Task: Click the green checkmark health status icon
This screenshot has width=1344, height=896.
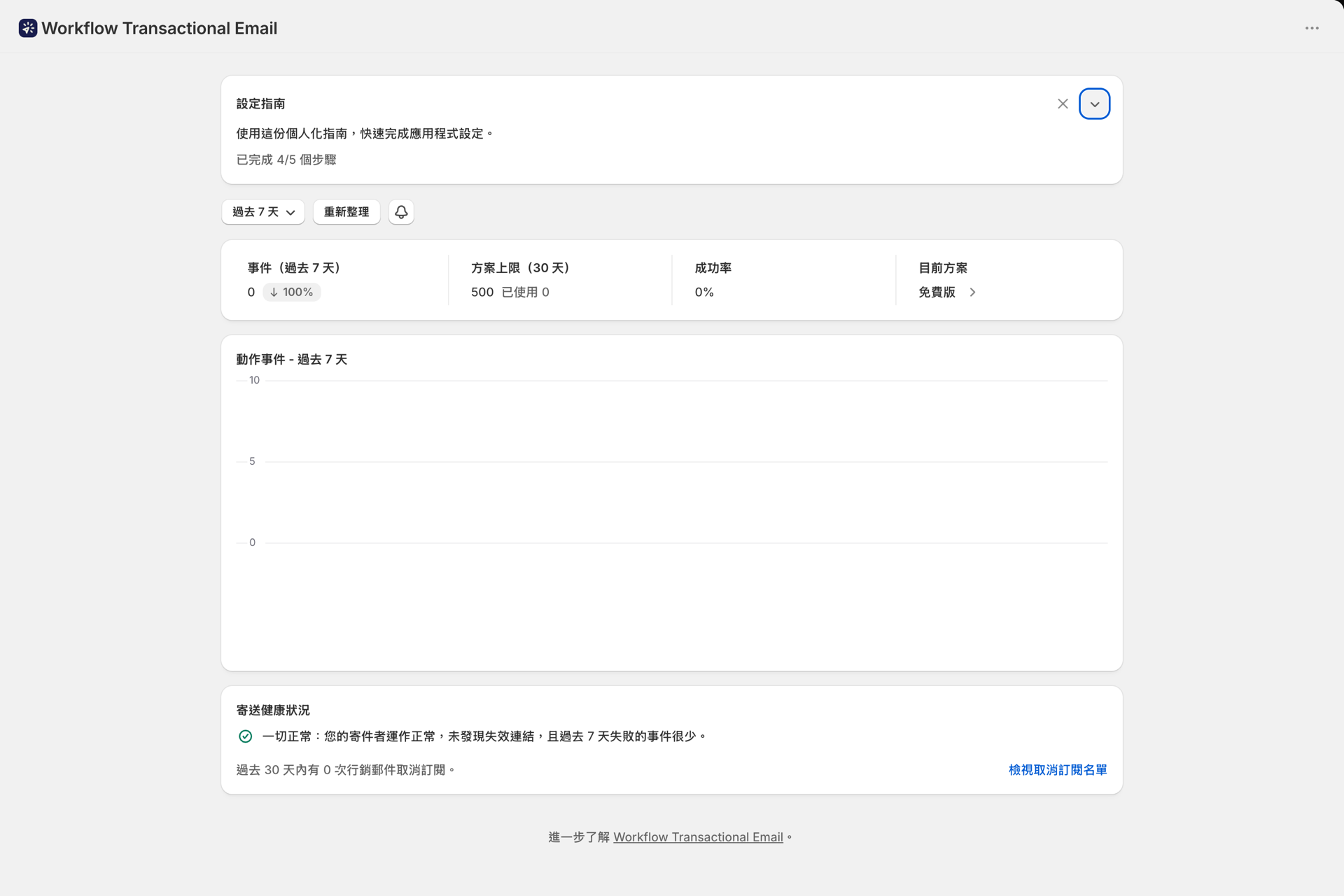Action: pyautogui.click(x=245, y=736)
